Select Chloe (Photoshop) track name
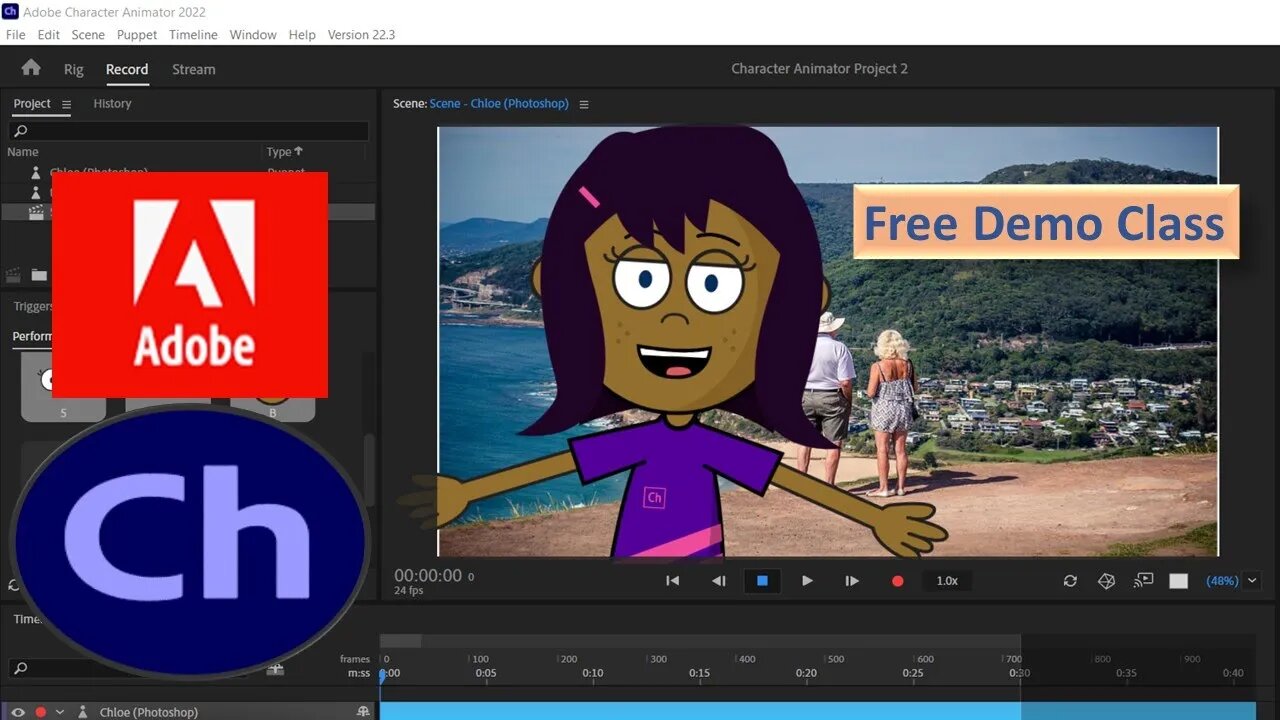1280x720 pixels. coord(149,712)
